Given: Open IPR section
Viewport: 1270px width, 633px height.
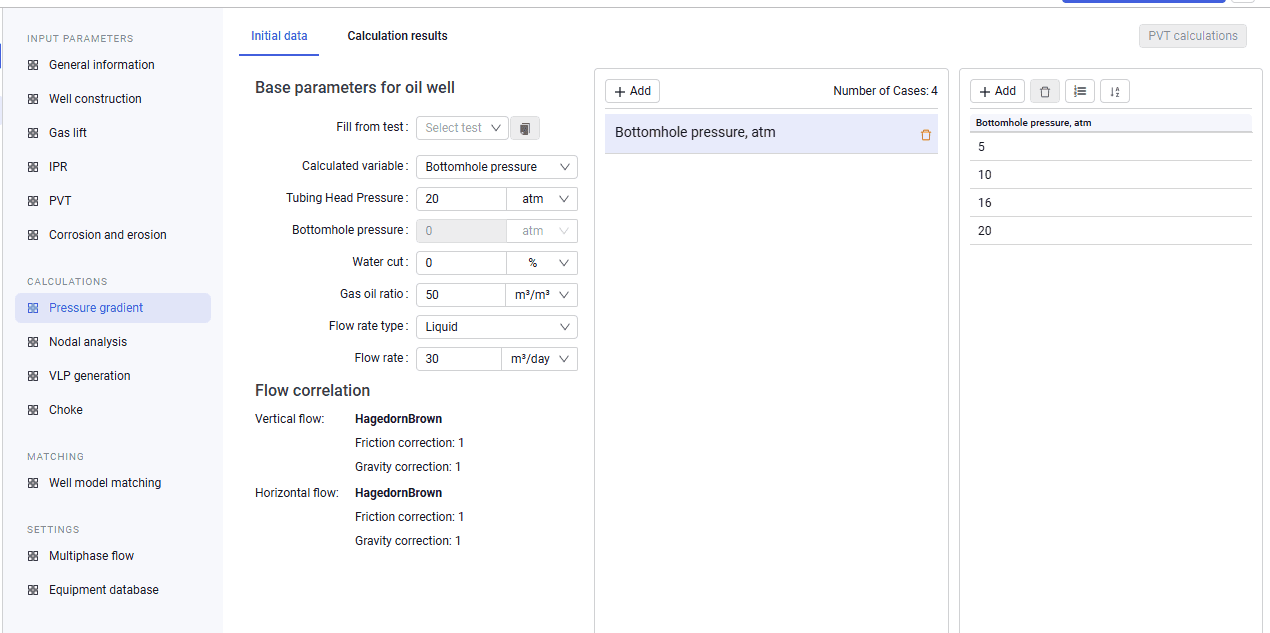Looking at the screenshot, I should 58,167.
